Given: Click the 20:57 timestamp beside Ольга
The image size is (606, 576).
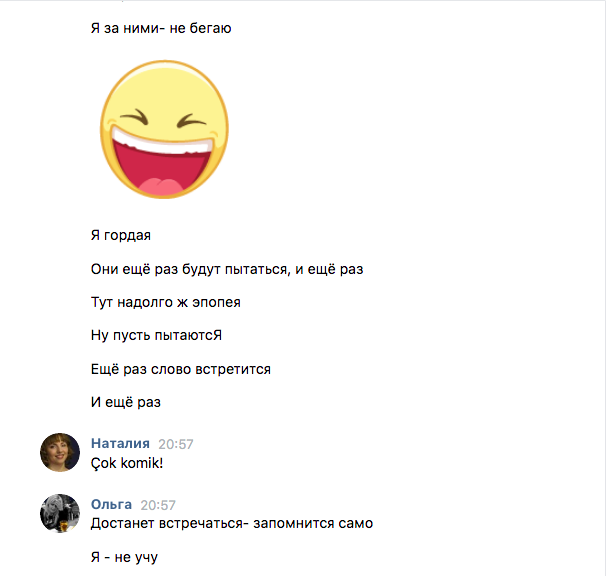Looking at the screenshot, I should (x=158, y=505).
